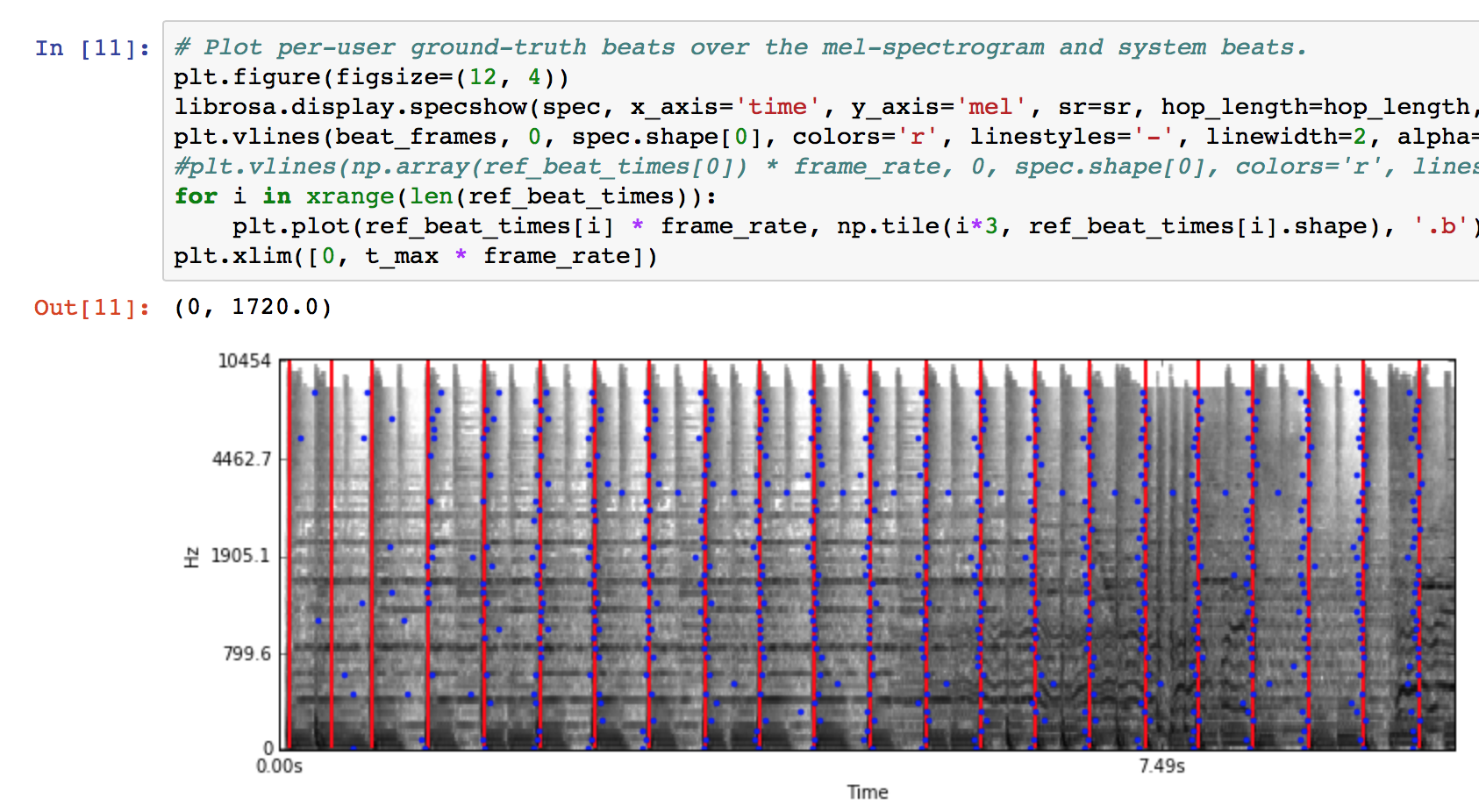Click the 10454 y-axis tick label
Screen dimensions: 1479x812
click(x=244, y=361)
